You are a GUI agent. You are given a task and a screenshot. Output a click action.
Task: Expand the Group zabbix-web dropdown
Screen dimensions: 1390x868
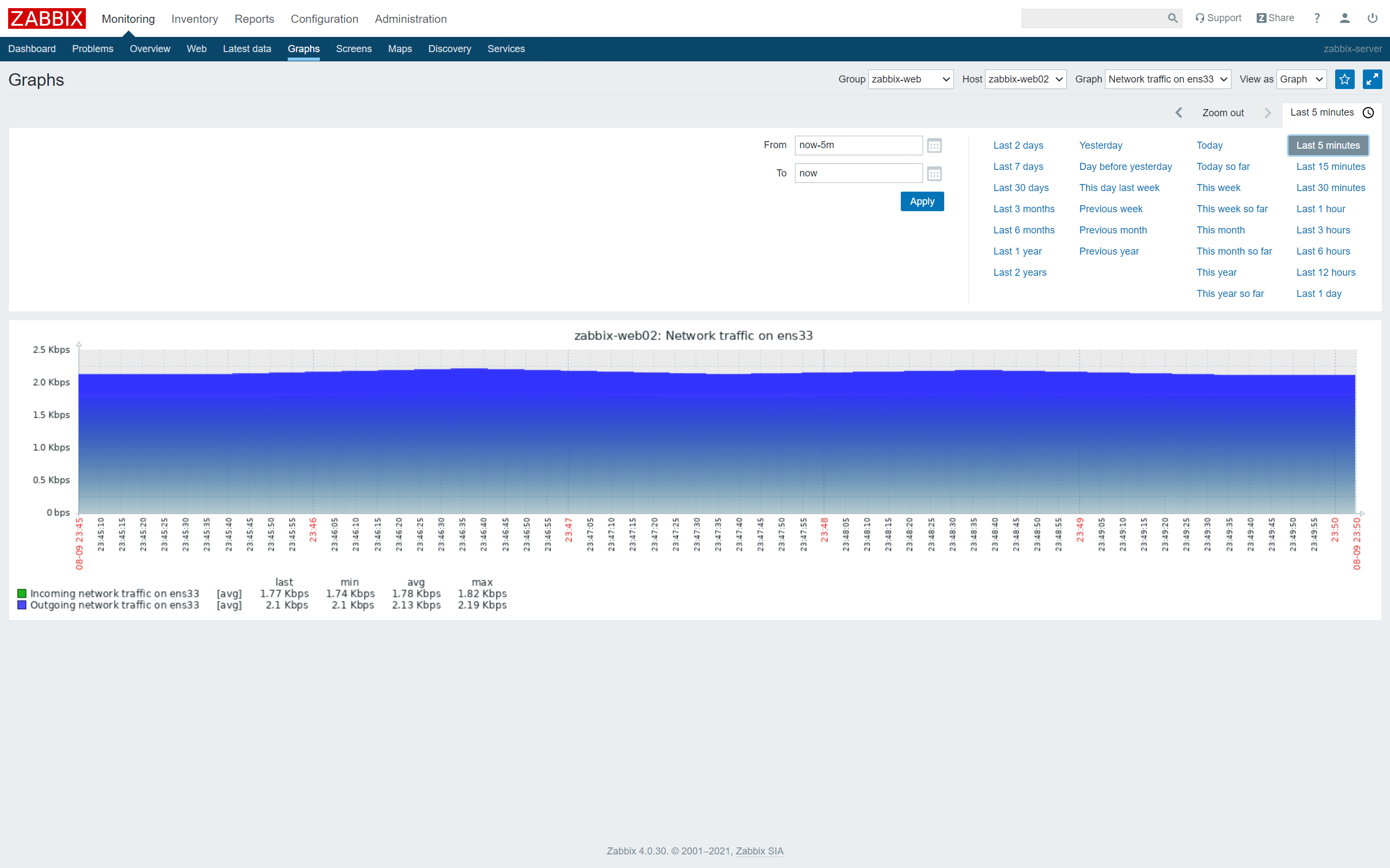pos(911,79)
